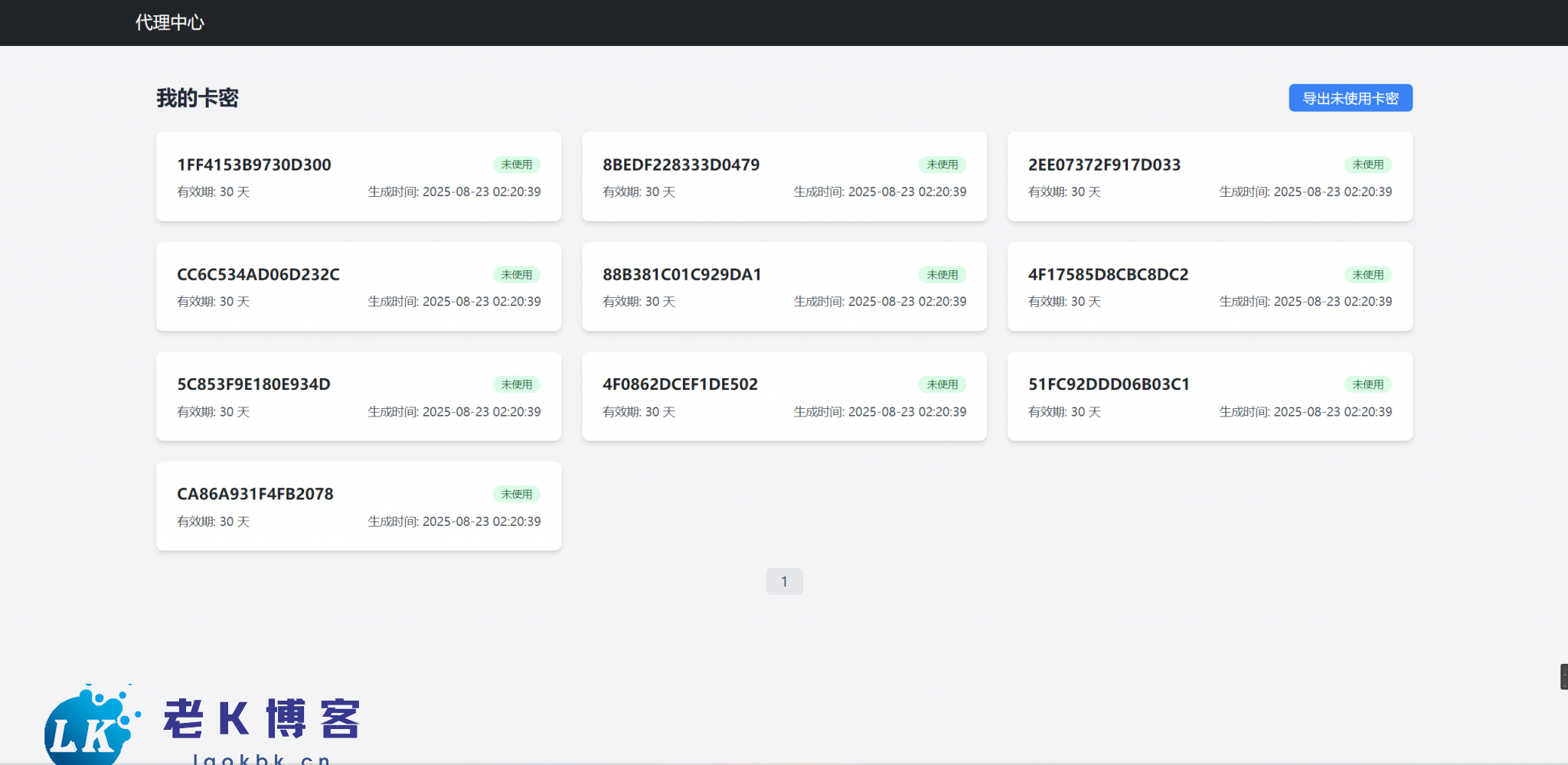Select card key 5C853F9E180E934D
Screen dimensions: 1568x765
253,384
